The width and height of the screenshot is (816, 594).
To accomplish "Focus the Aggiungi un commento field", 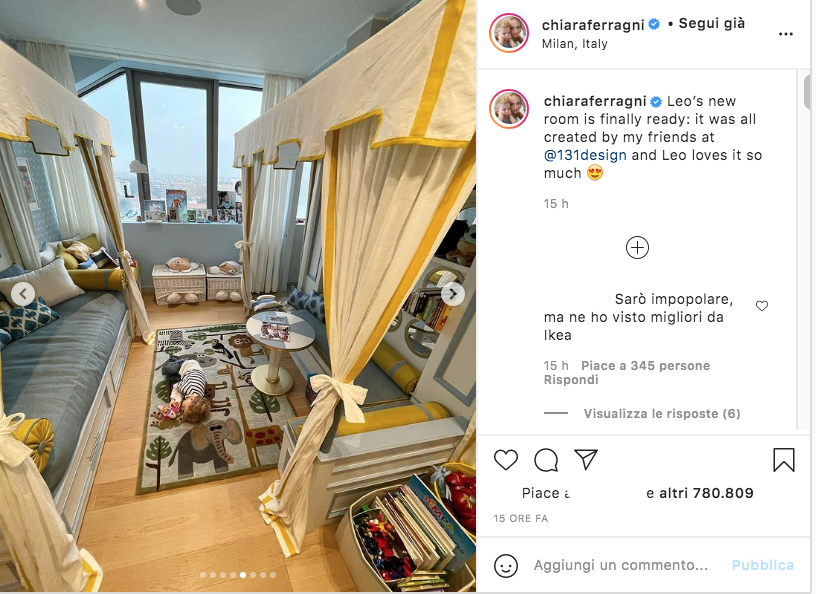I will pyautogui.click(x=620, y=565).
